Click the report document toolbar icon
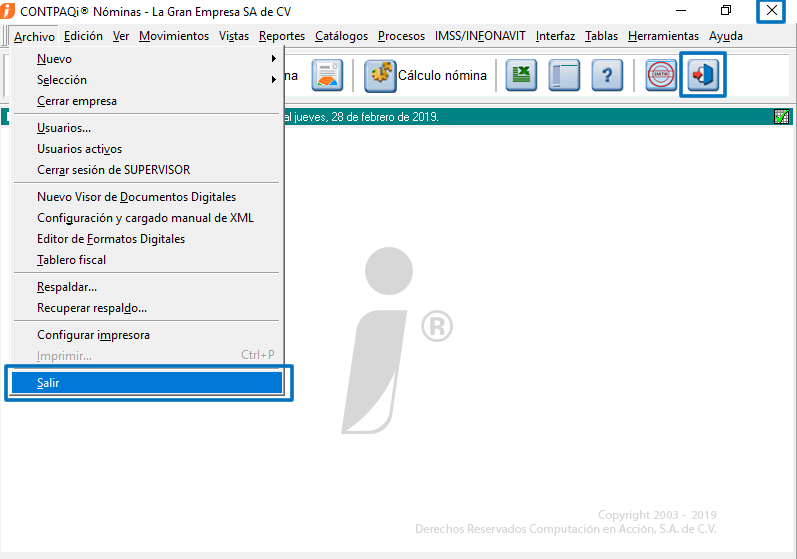This screenshot has height=559, width=797. tap(327, 75)
